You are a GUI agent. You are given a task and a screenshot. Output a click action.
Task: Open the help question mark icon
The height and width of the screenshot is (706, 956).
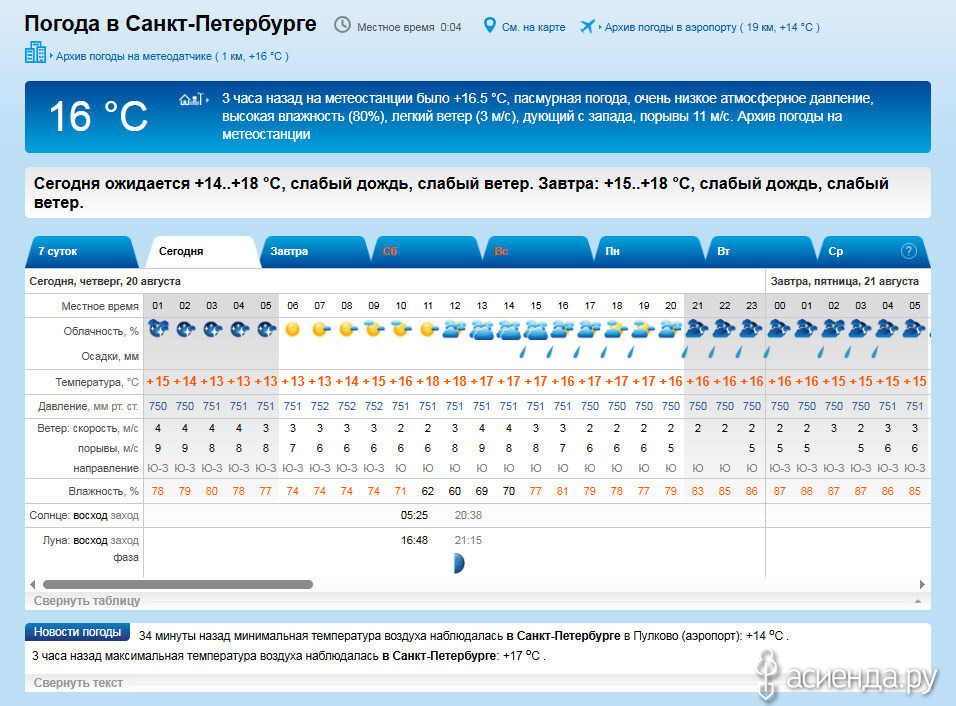[908, 251]
